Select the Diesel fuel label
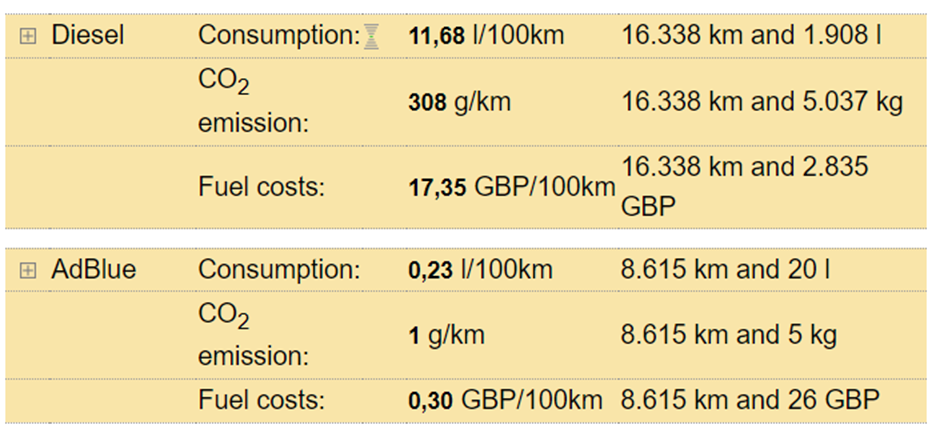940x441 pixels. [88, 36]
